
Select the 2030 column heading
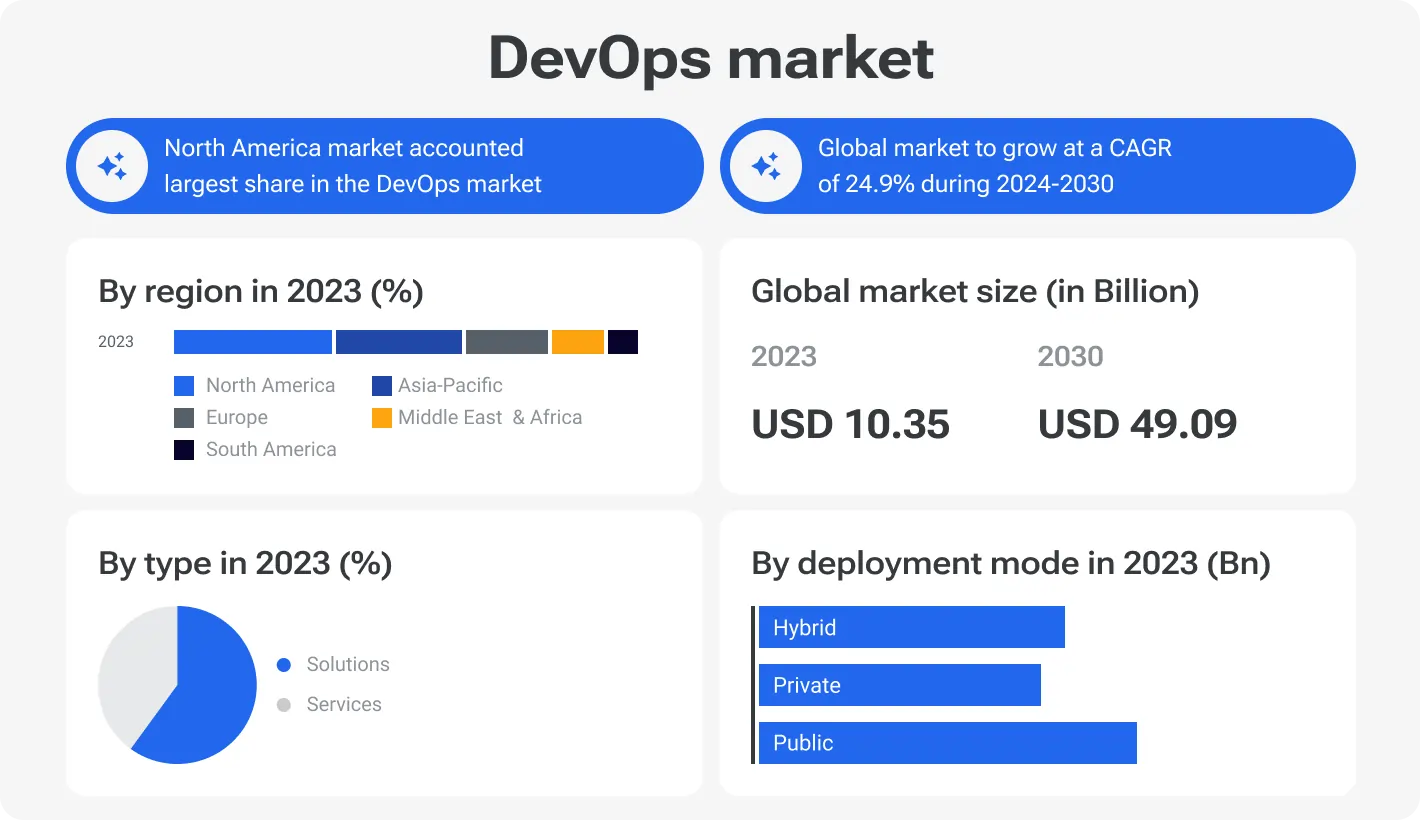pos(1070,356)
